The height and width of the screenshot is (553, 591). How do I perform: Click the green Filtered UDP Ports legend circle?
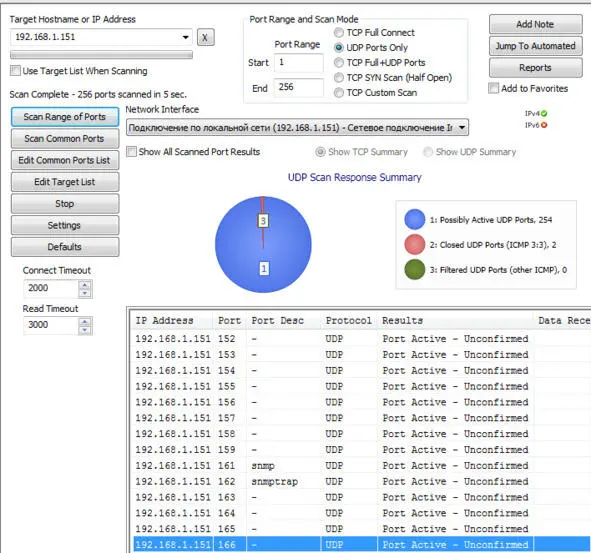click(415, 269)
